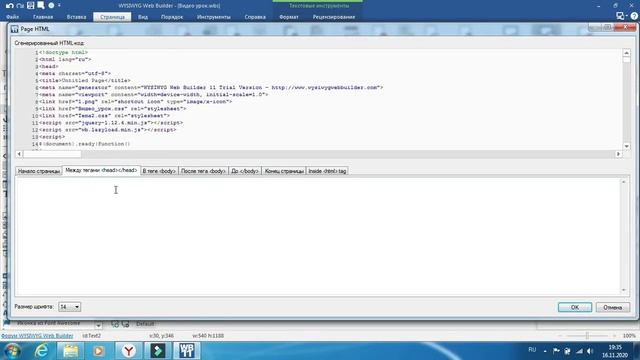Viewport: 640px width, 360px height.
Task: Click the volume speaker tray icon
Action: coord(590,351)
